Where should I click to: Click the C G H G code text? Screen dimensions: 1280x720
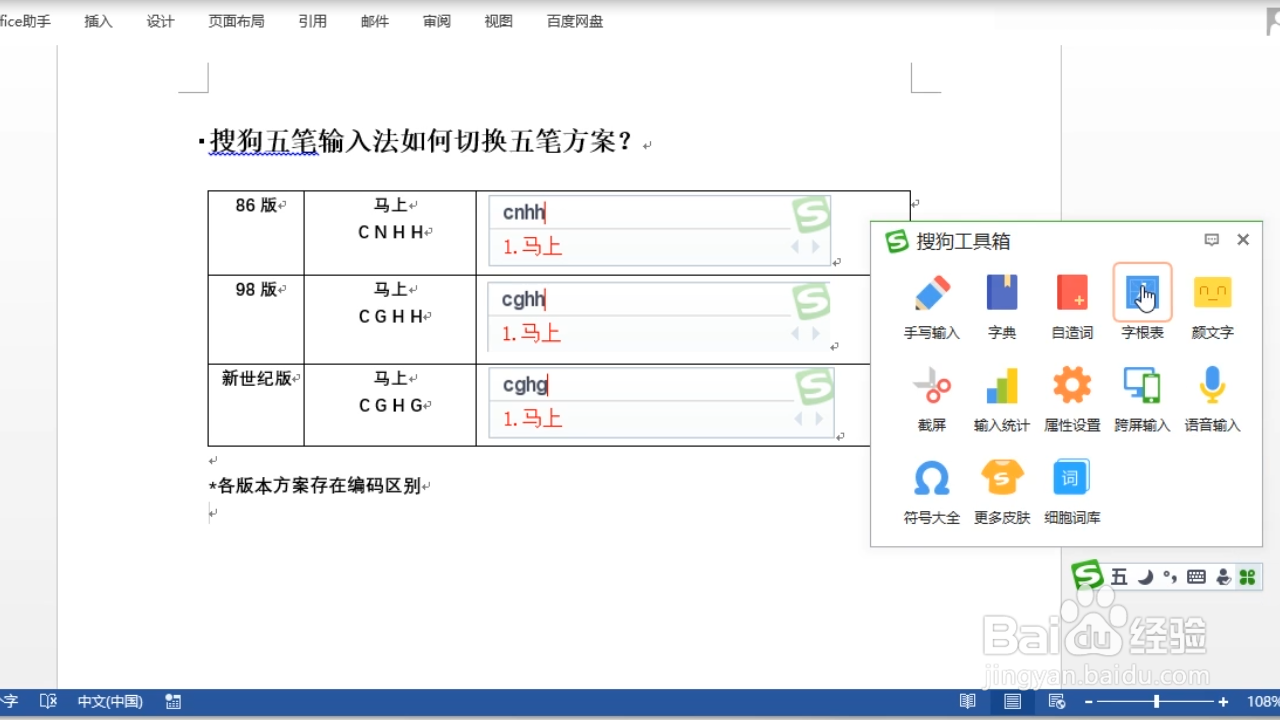pyautogui.click(x=390, y=405)
